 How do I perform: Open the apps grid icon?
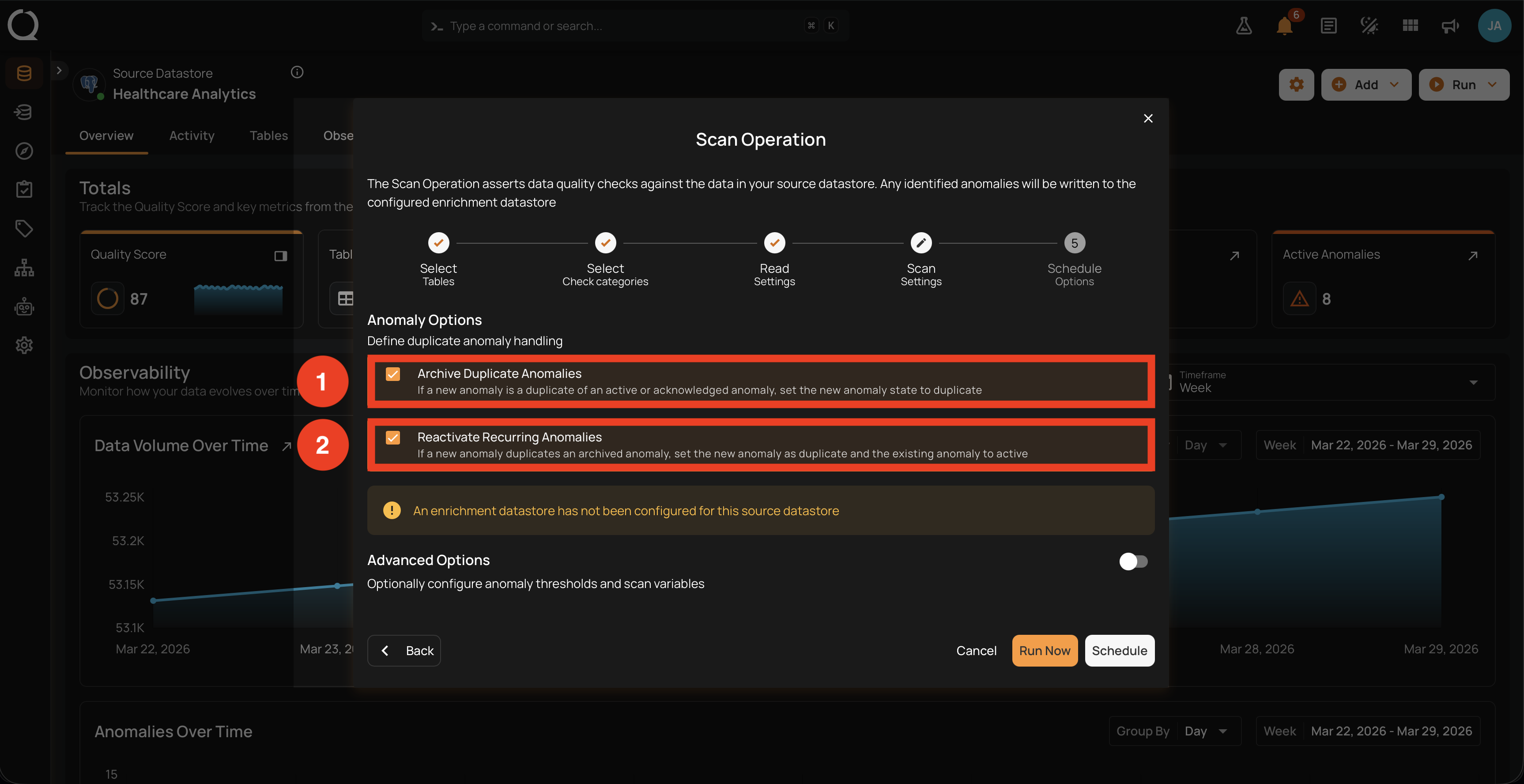1411,26
